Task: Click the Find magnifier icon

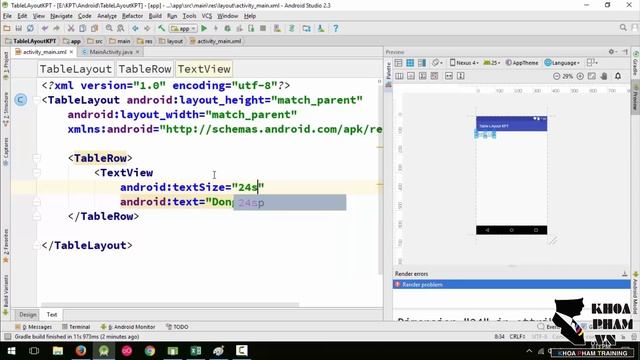Action: click(109, 29)
